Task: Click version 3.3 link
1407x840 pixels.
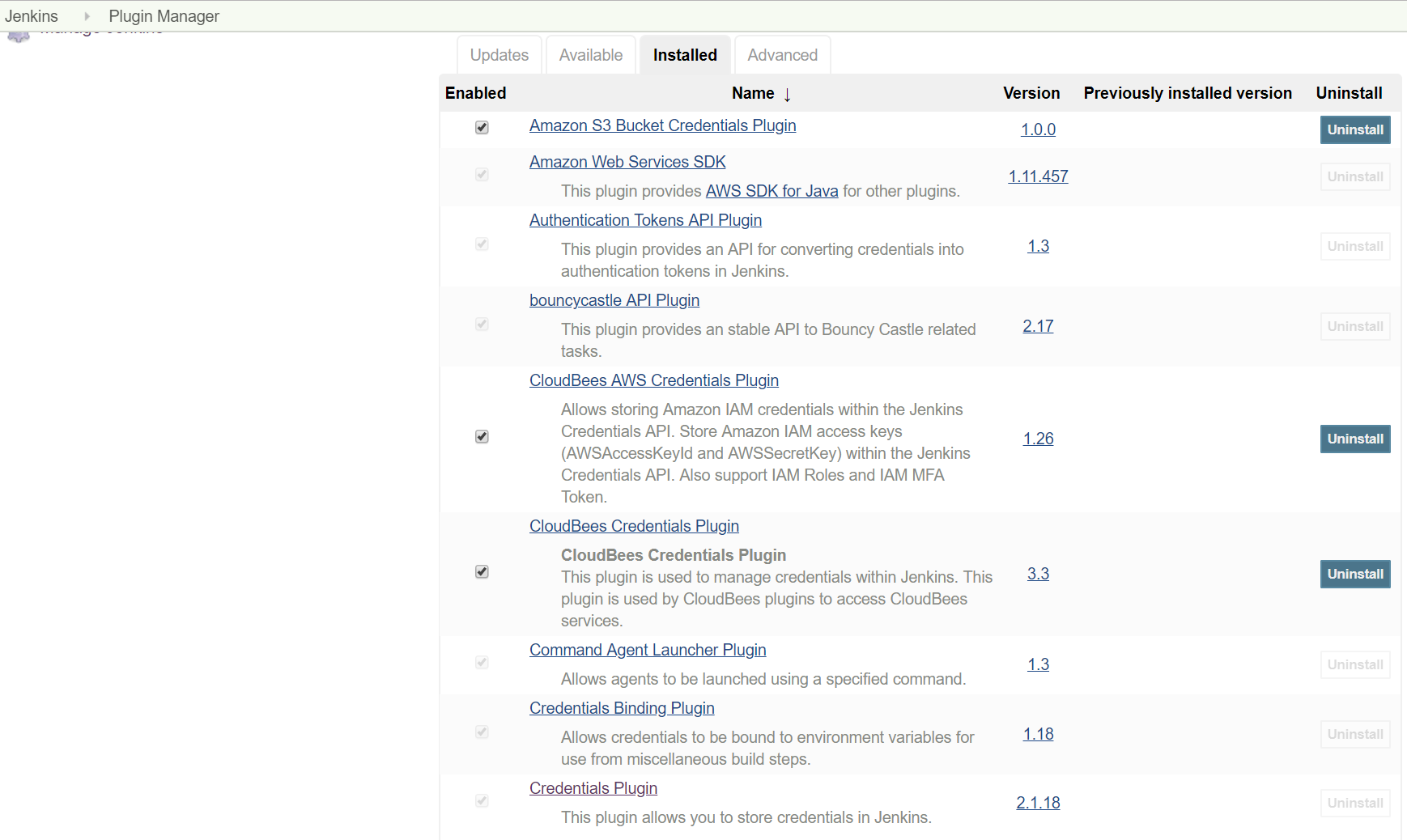Action: pos(1038,574)
